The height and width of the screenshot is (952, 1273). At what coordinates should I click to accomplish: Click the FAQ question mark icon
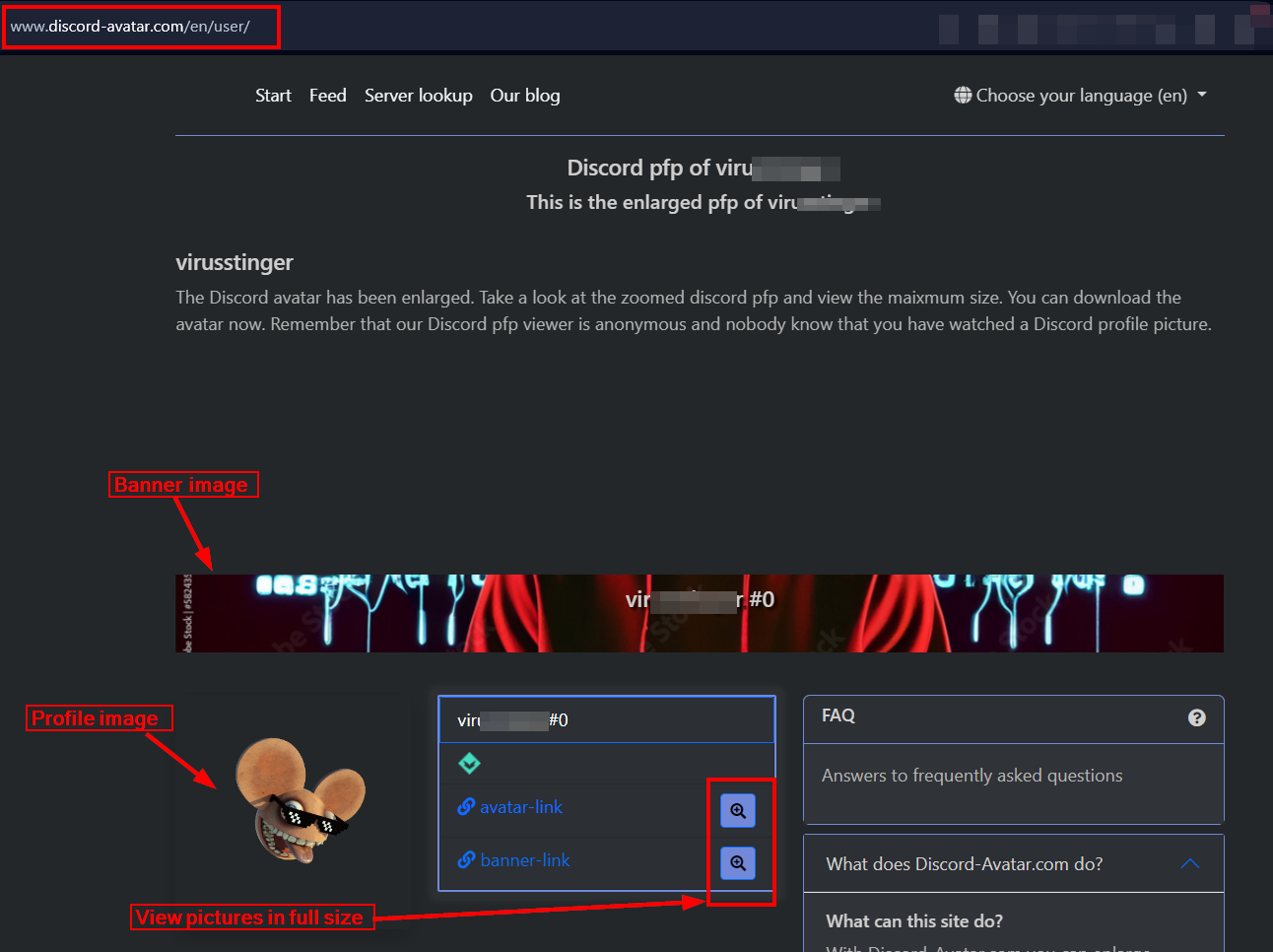pyautogui.click(x=1197, y=717)
